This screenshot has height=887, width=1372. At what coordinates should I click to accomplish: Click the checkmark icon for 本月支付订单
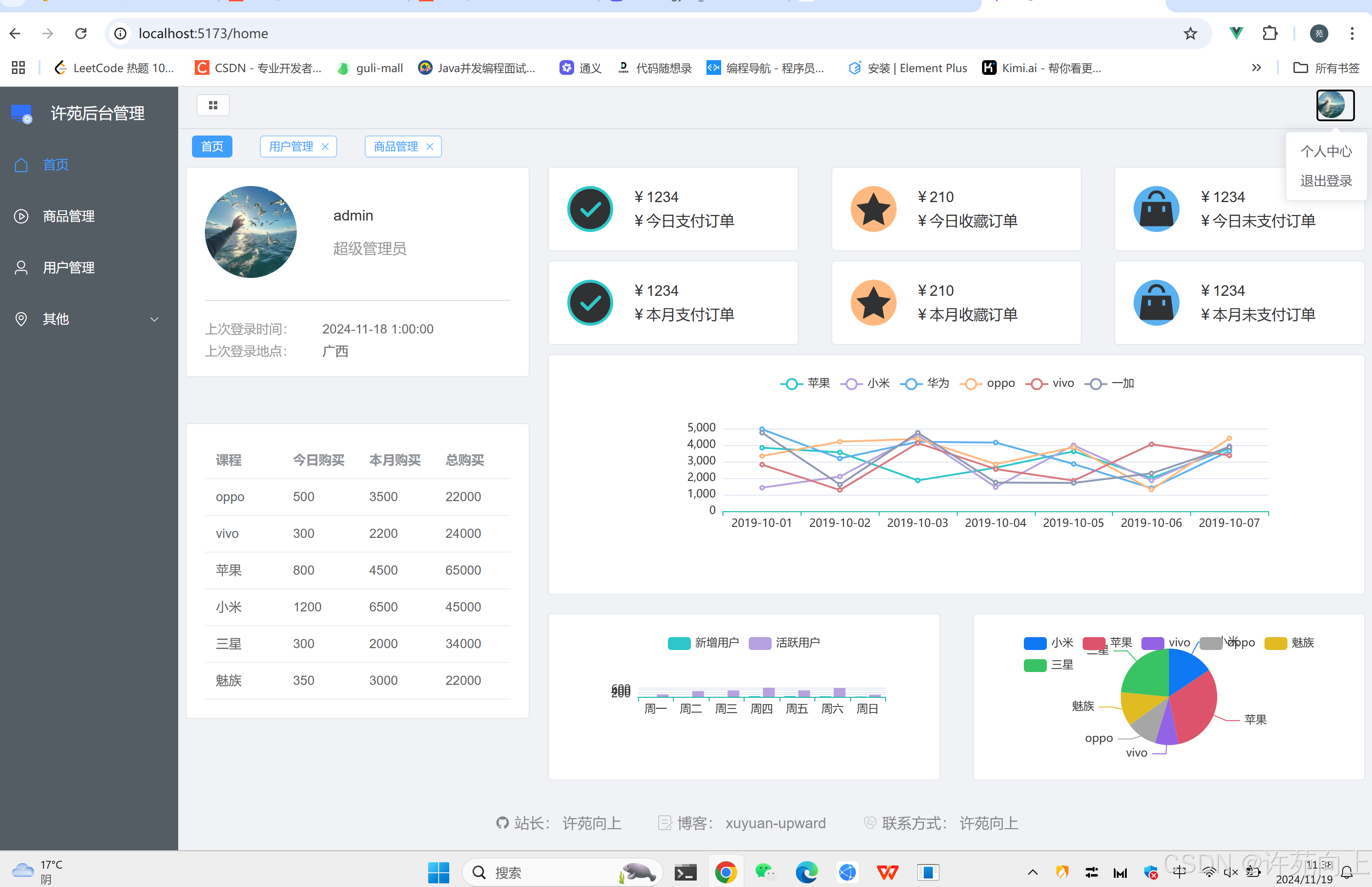pos(590,303)
